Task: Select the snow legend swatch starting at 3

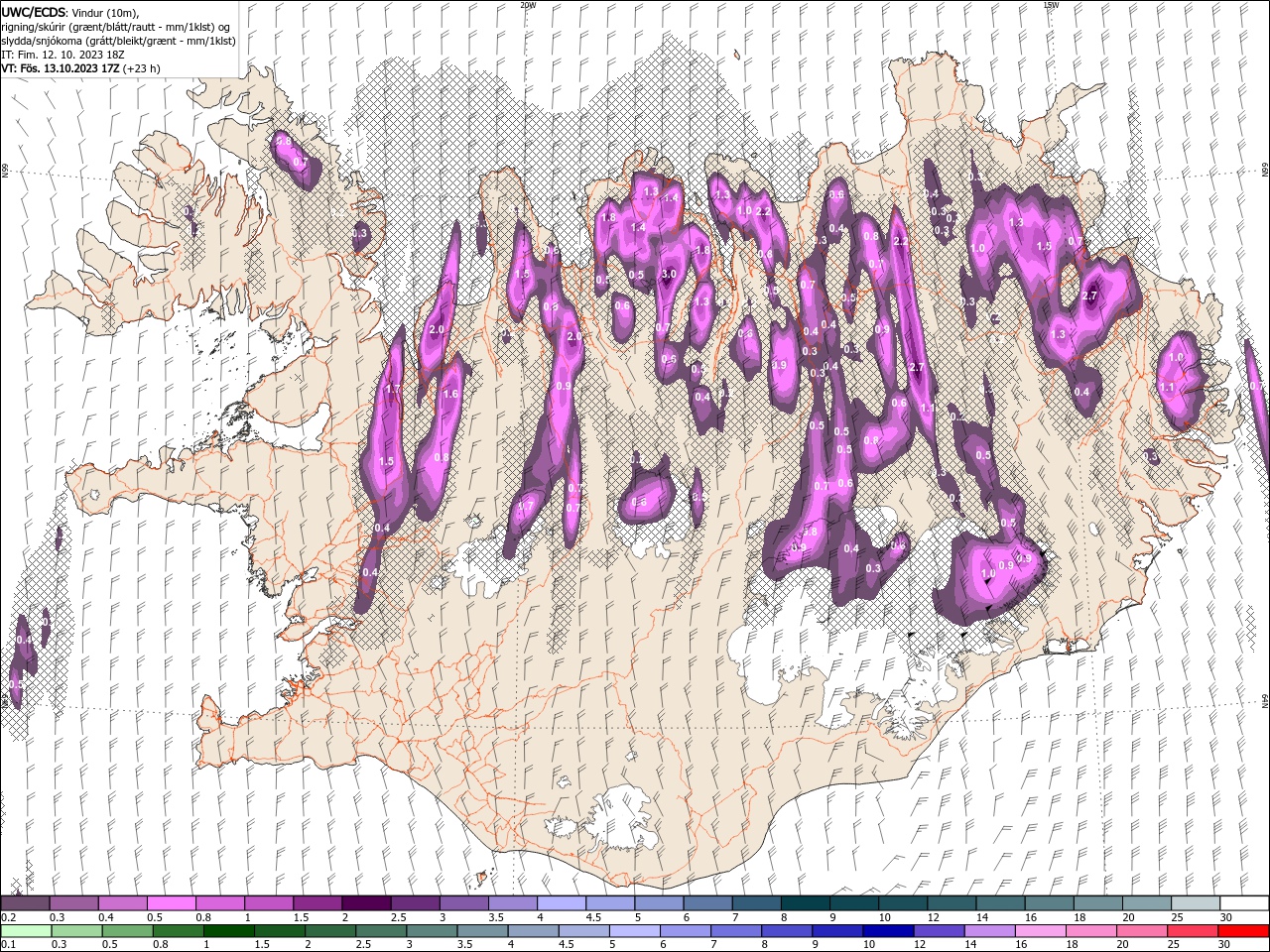Action: pos(464,902)
